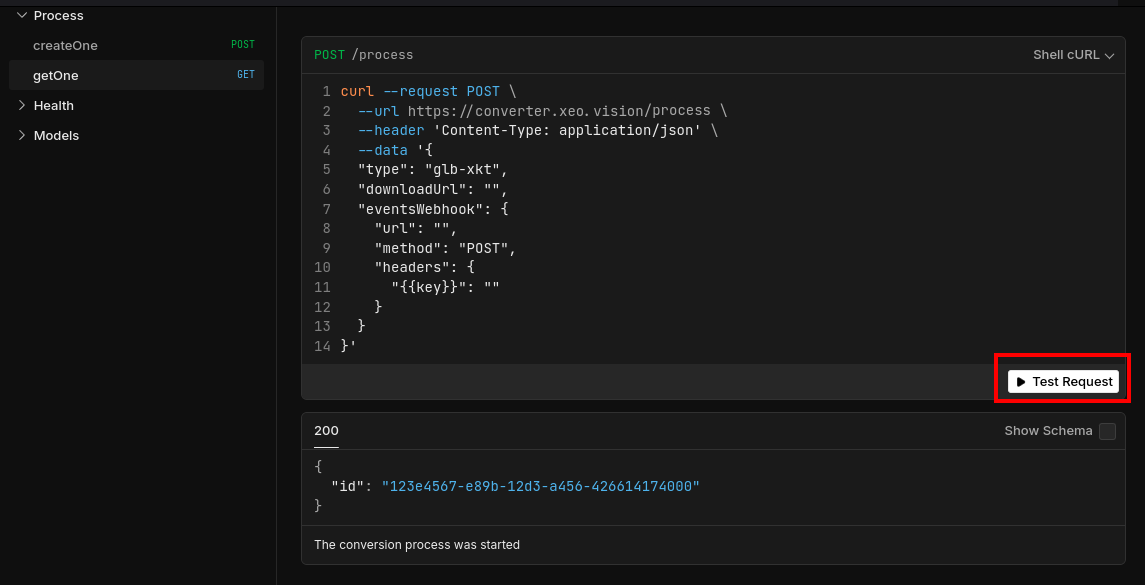Image resolution: width=1145 pixels, height=585 pixels.
Task: Click the Process group label
Action: (59, 15)
